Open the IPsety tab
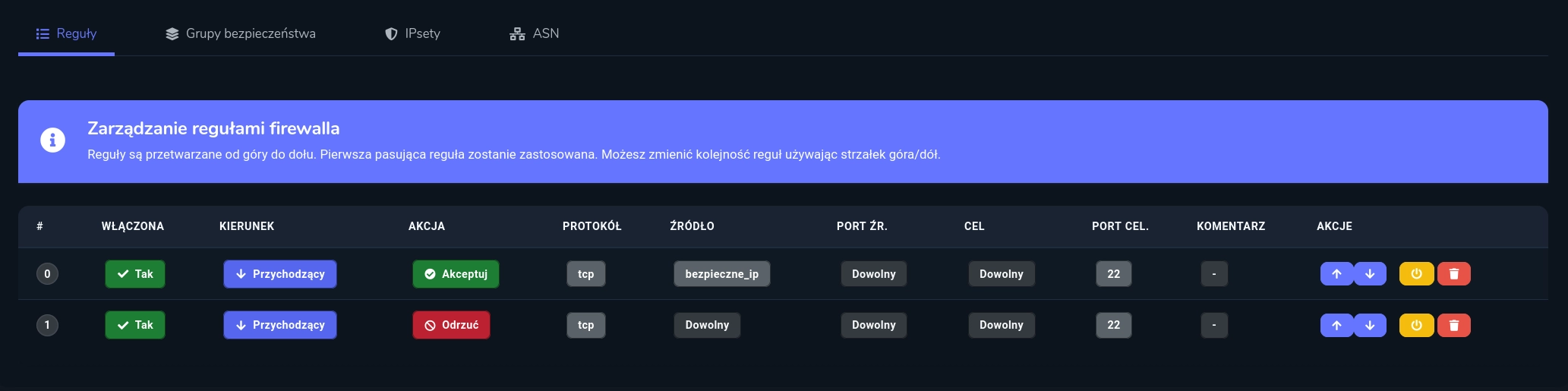Image resolution: width=1568 pixels, height=391 pixels. pos(412,33)
